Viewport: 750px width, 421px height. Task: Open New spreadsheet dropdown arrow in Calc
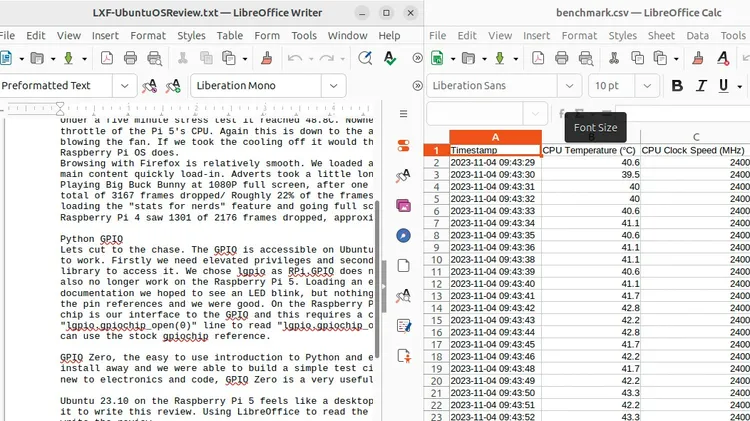pyautogui.click(x=452, y=59)
